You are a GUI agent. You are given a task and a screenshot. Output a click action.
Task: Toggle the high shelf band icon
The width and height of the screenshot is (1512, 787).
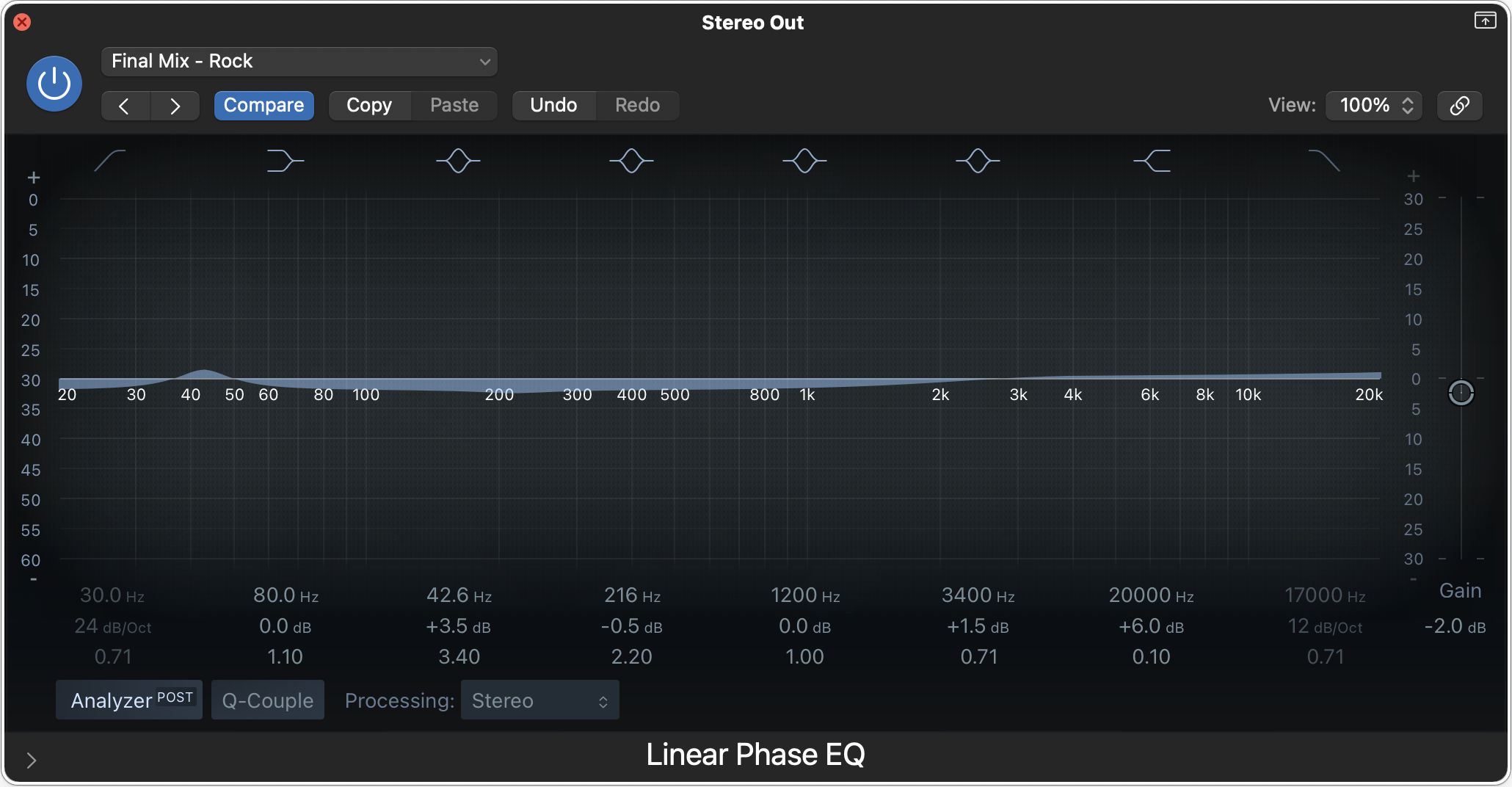point(1152,161)
